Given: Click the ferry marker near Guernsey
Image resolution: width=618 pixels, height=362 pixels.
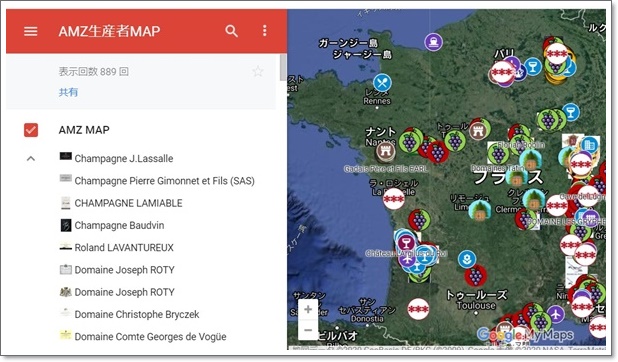Looking at the screenshot, I should (433, 41).
